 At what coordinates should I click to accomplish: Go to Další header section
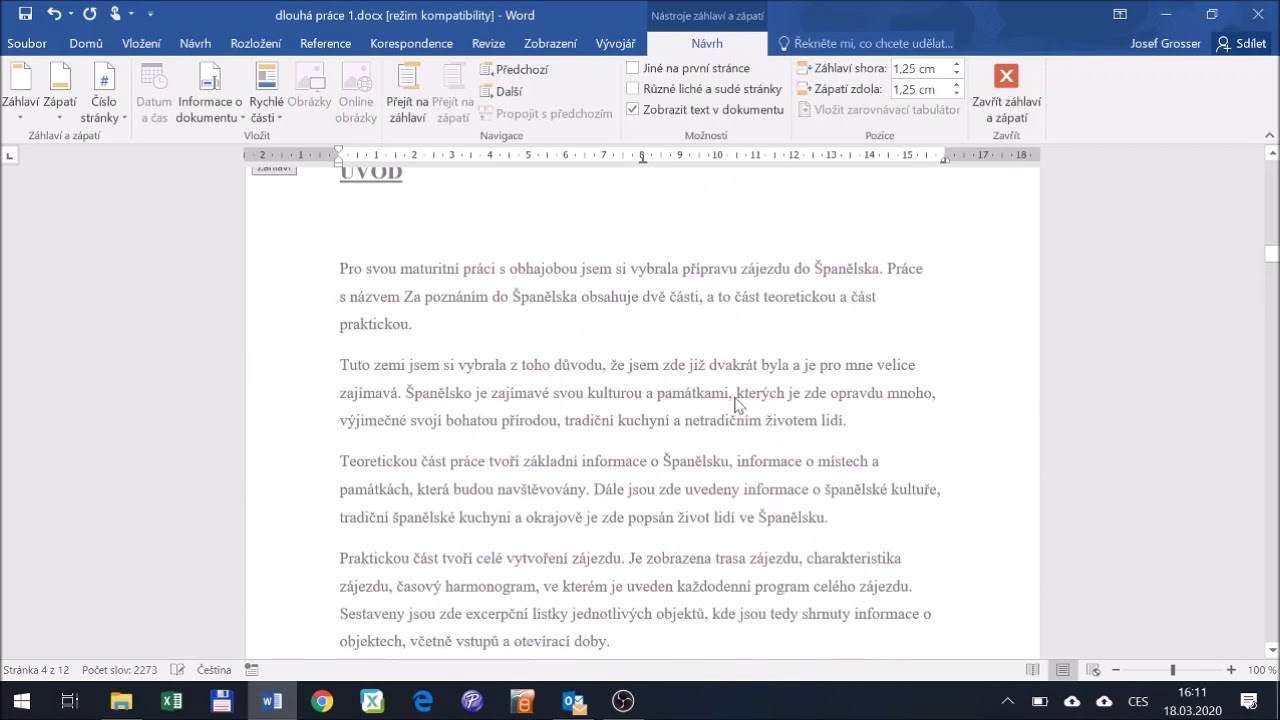coord(501,91)
